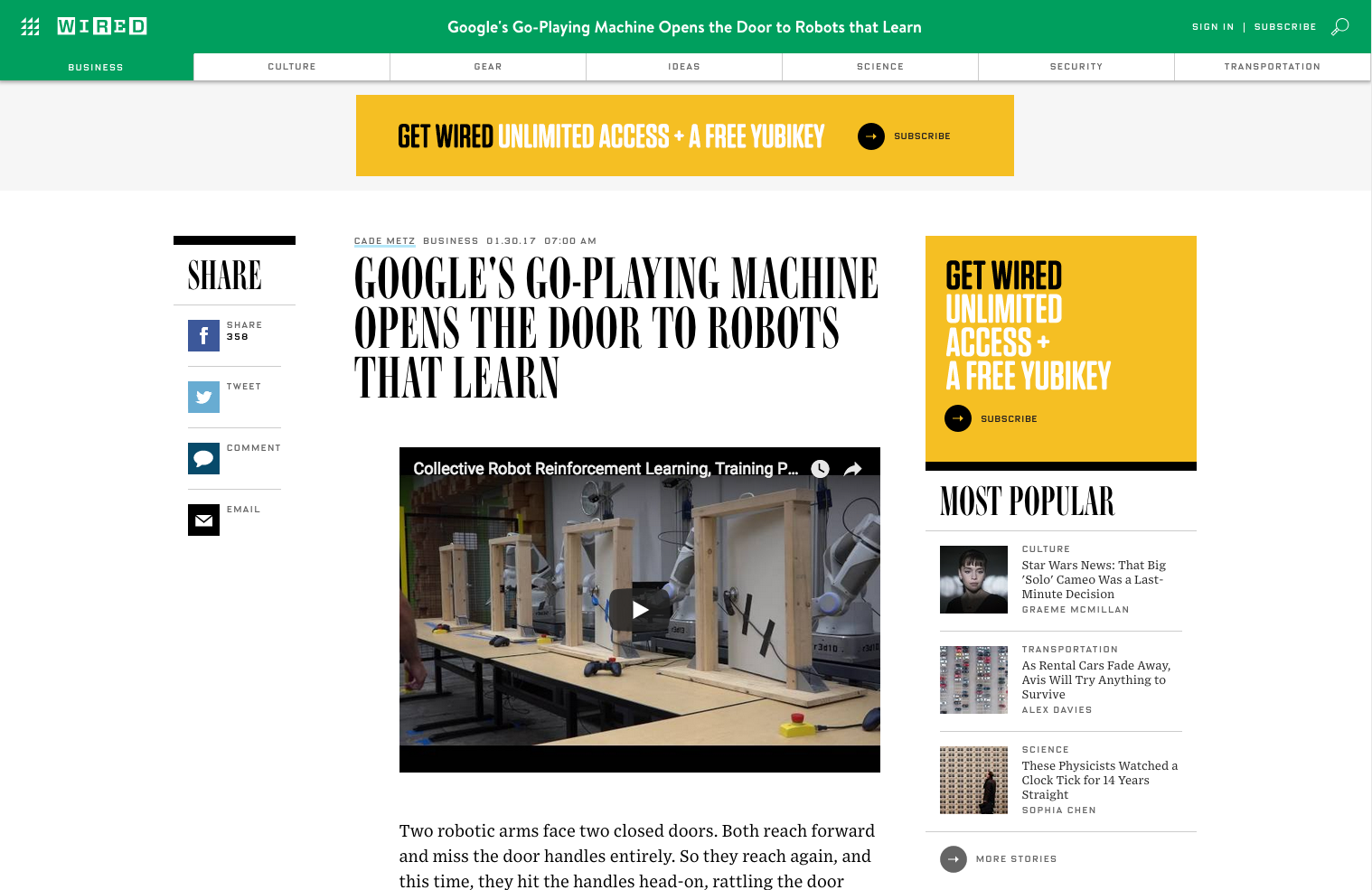This screenshot has height=890, width=1372.
Task: Click the arrow circle in top banner ad
Action: (871, 136)
